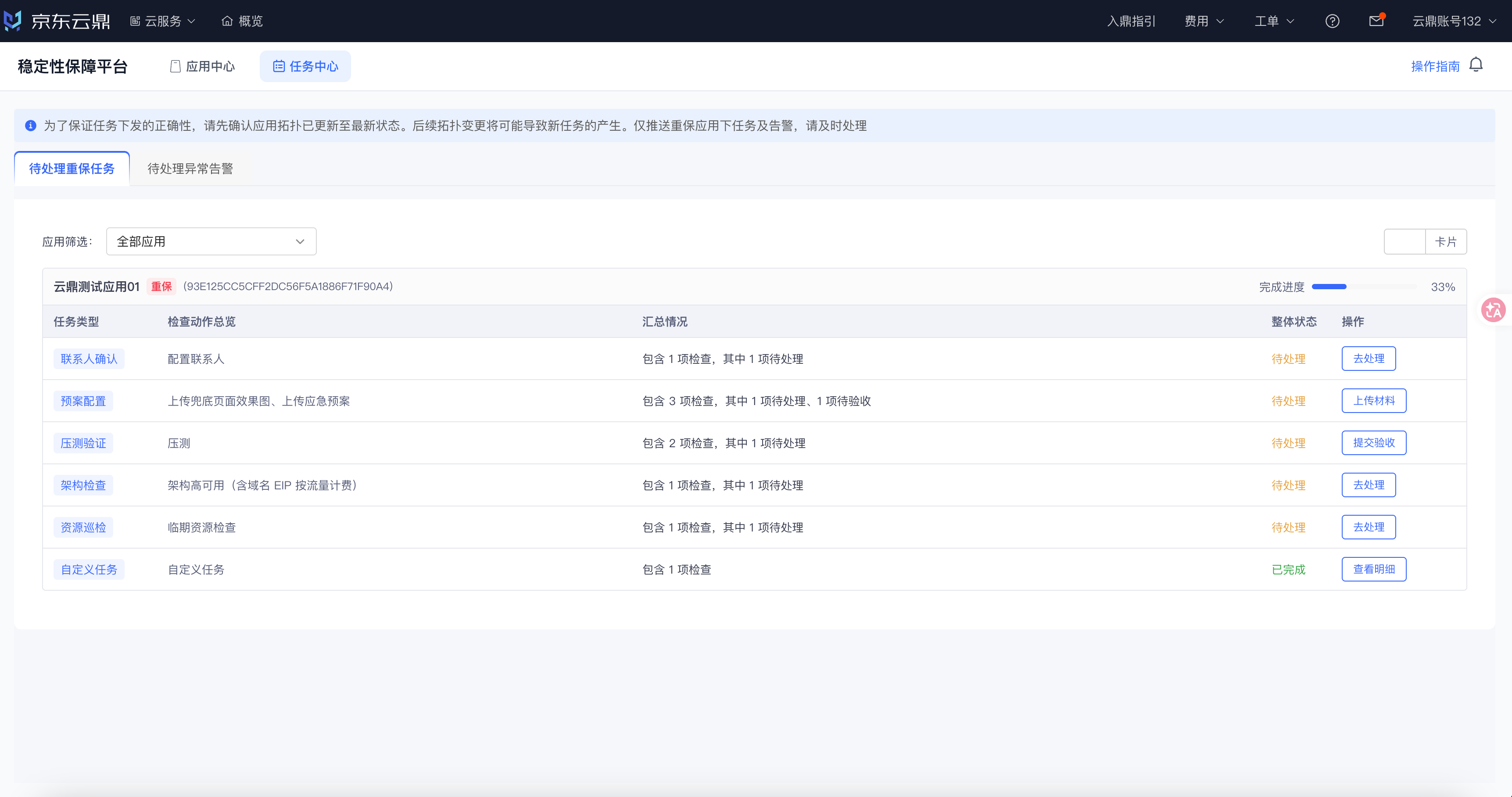Expand the 费用 menu
The height and width of the screenshot is (797, 1512).
[1204, 21]
